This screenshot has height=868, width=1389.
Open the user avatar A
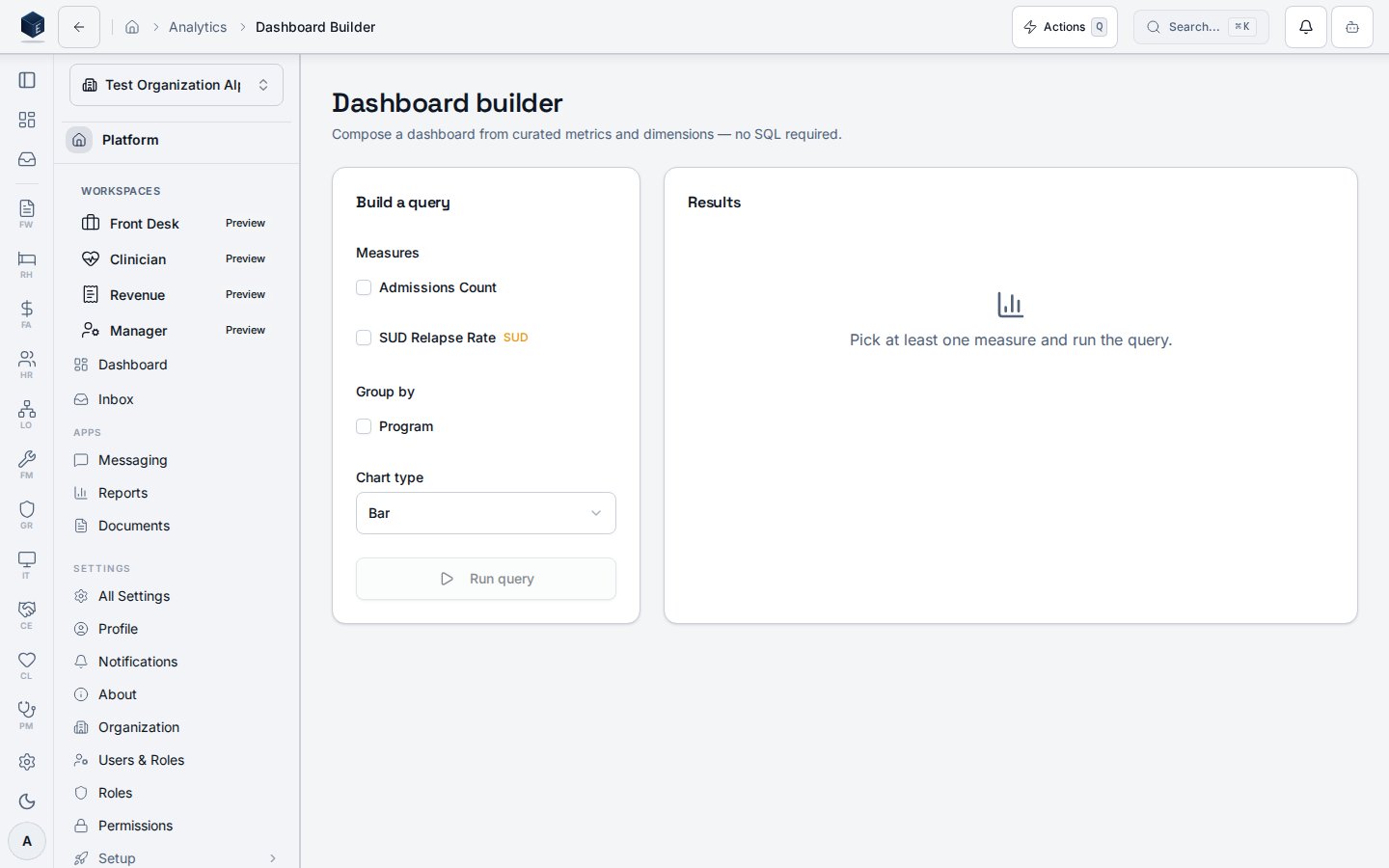coord(27,841)
